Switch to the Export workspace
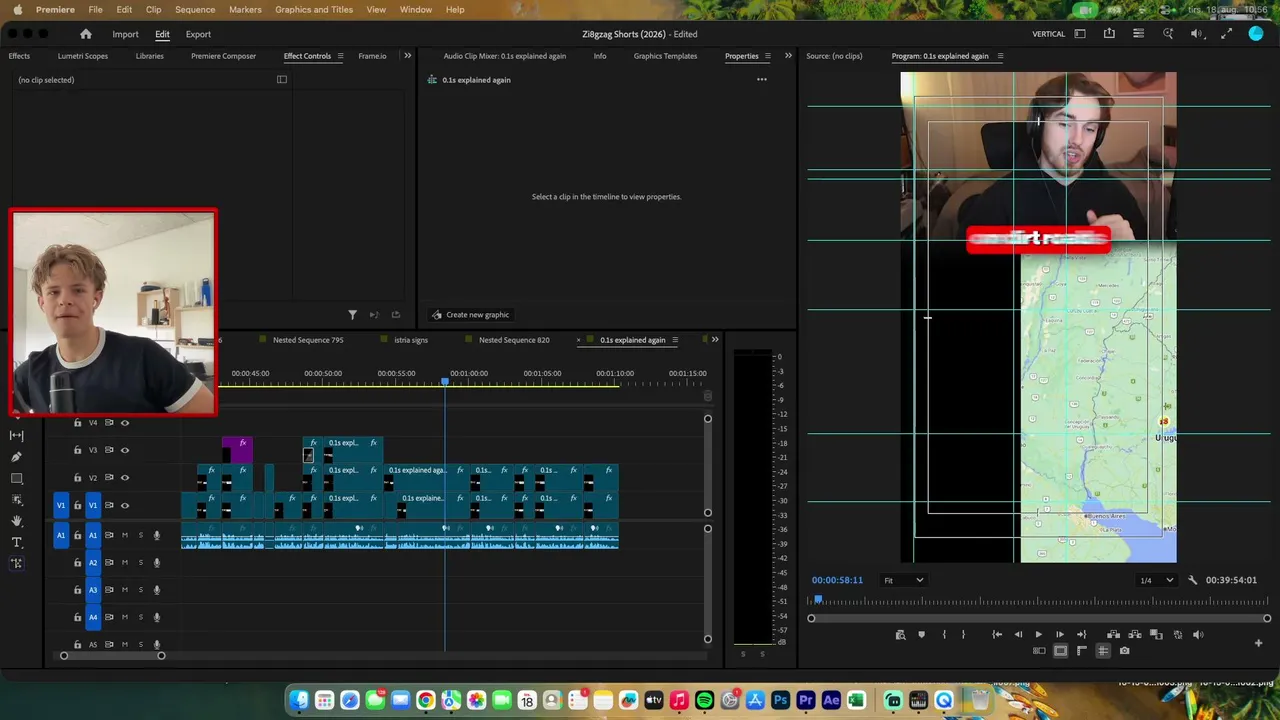This screenshot has height=720, width=1280. click(198, 34)
